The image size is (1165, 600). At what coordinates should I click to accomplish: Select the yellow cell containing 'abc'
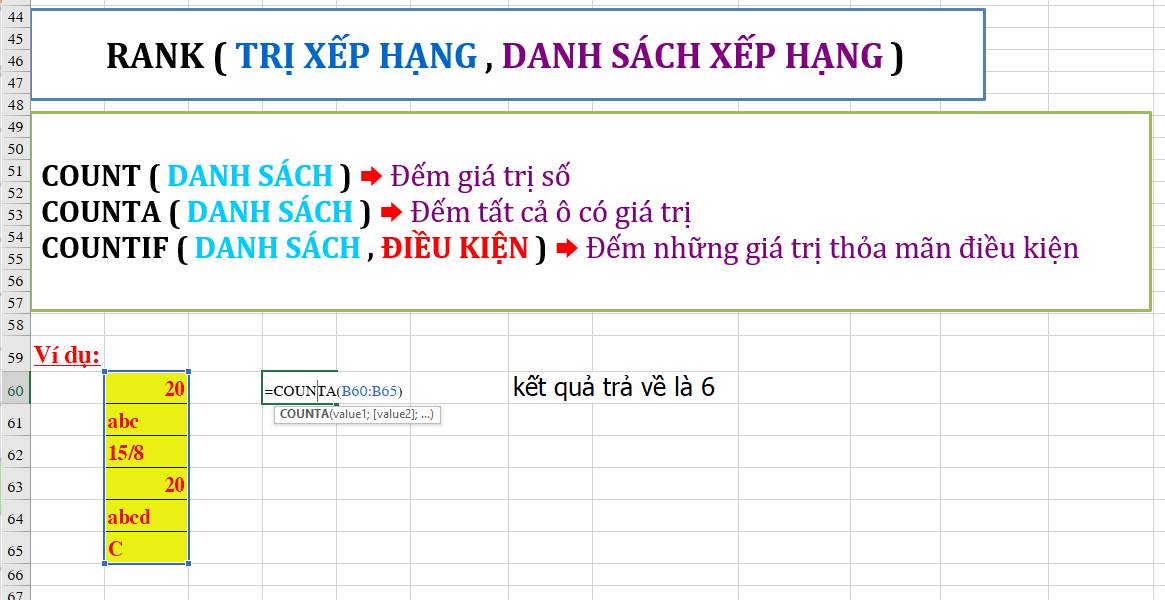click(x=146, y=421)
